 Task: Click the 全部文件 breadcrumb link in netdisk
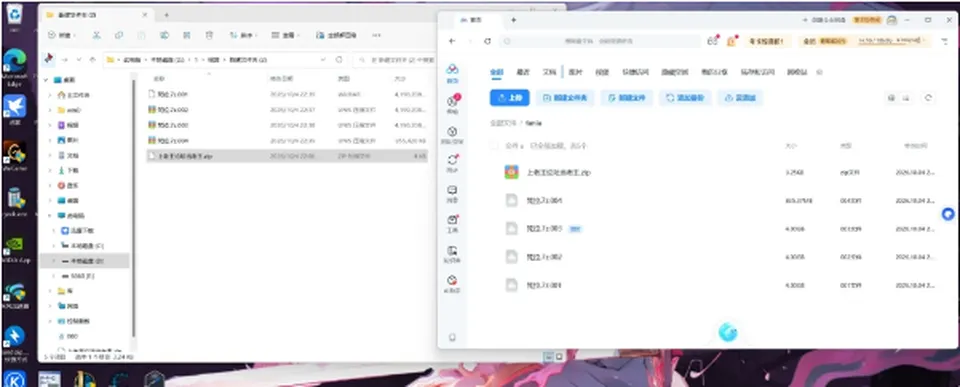pyautogui.click(x=503, y=123)
